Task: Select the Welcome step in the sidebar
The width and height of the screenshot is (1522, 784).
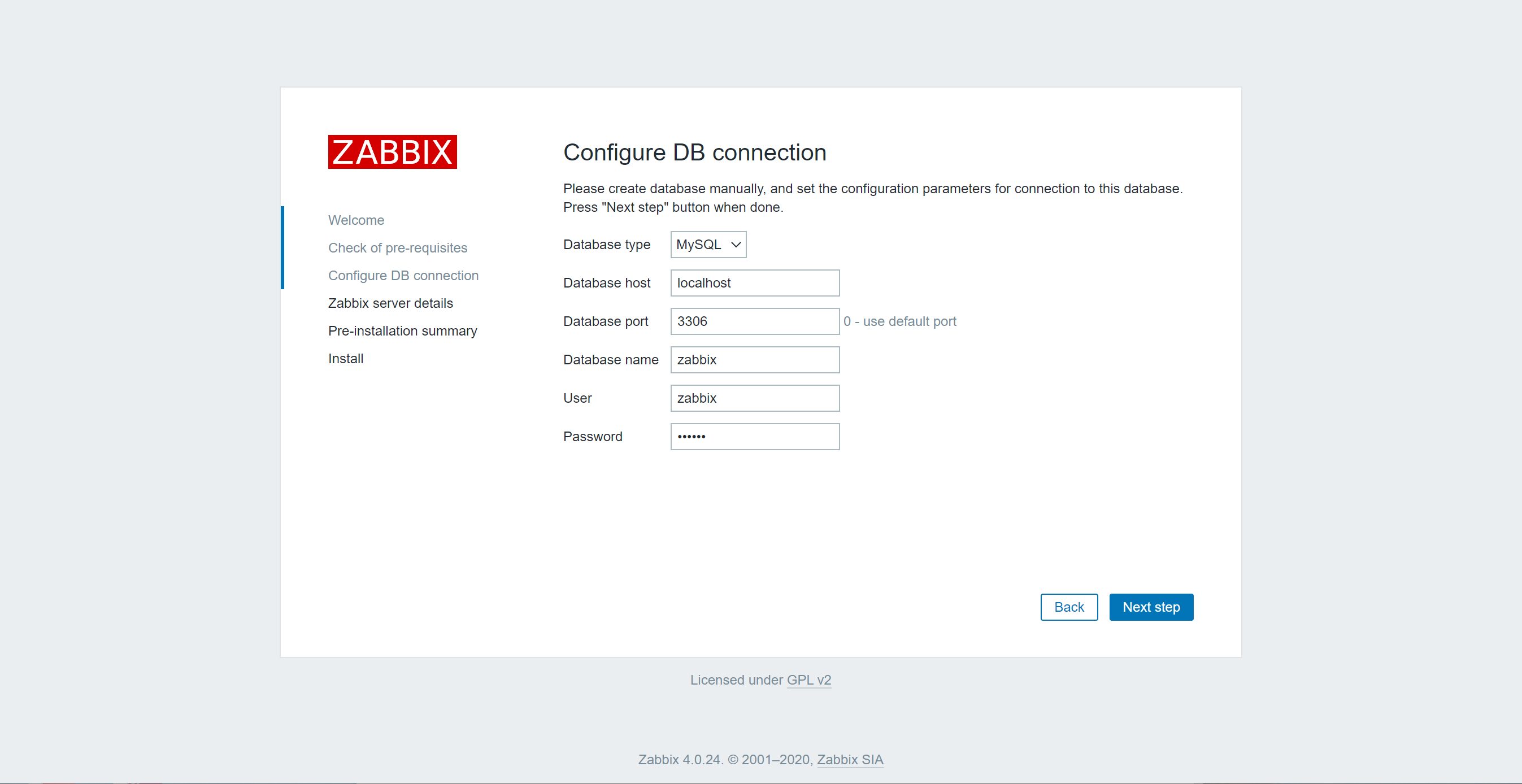Action: point(356,220)
